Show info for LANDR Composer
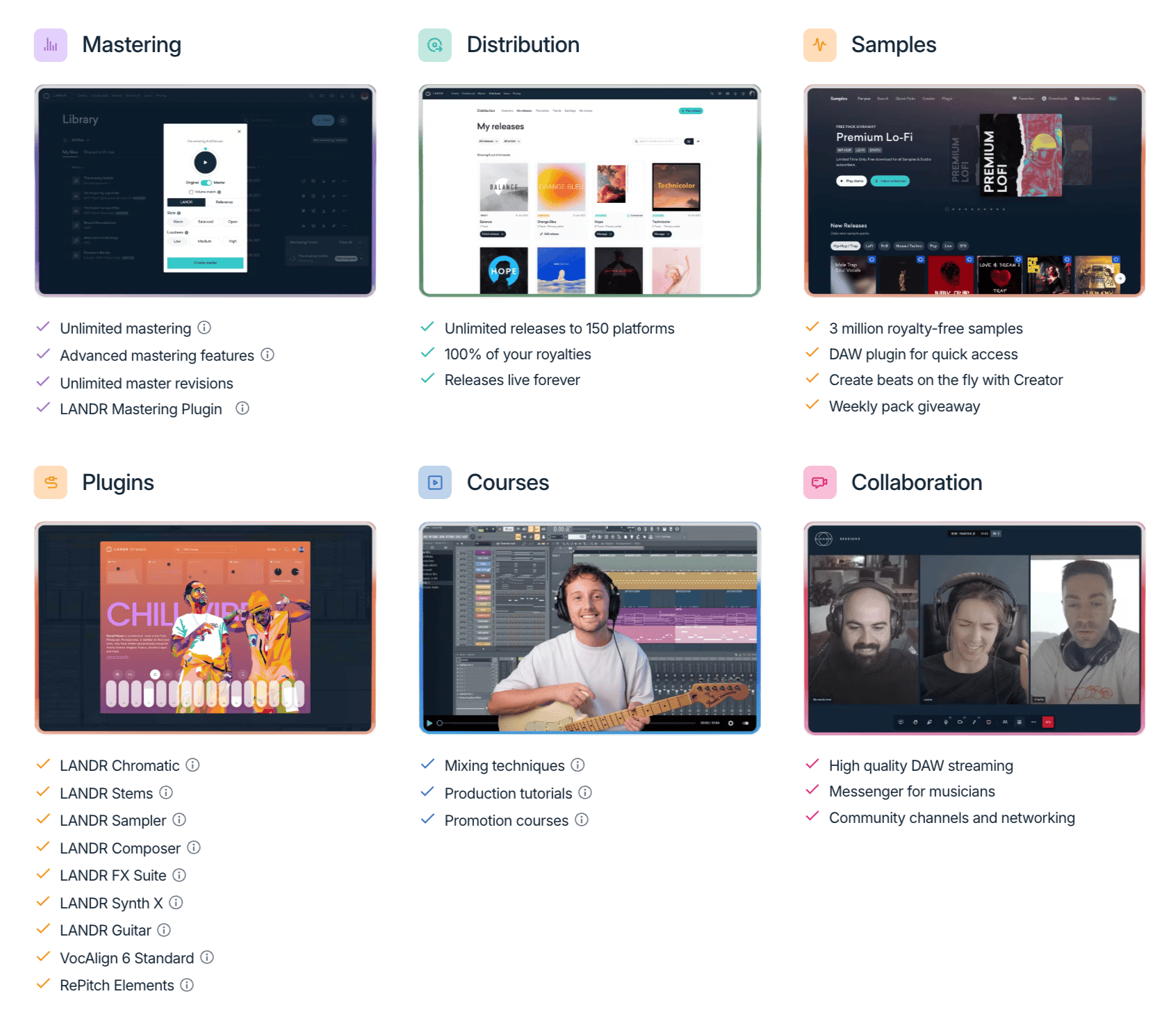The image size is (1176, 1012). pos(194,847)
